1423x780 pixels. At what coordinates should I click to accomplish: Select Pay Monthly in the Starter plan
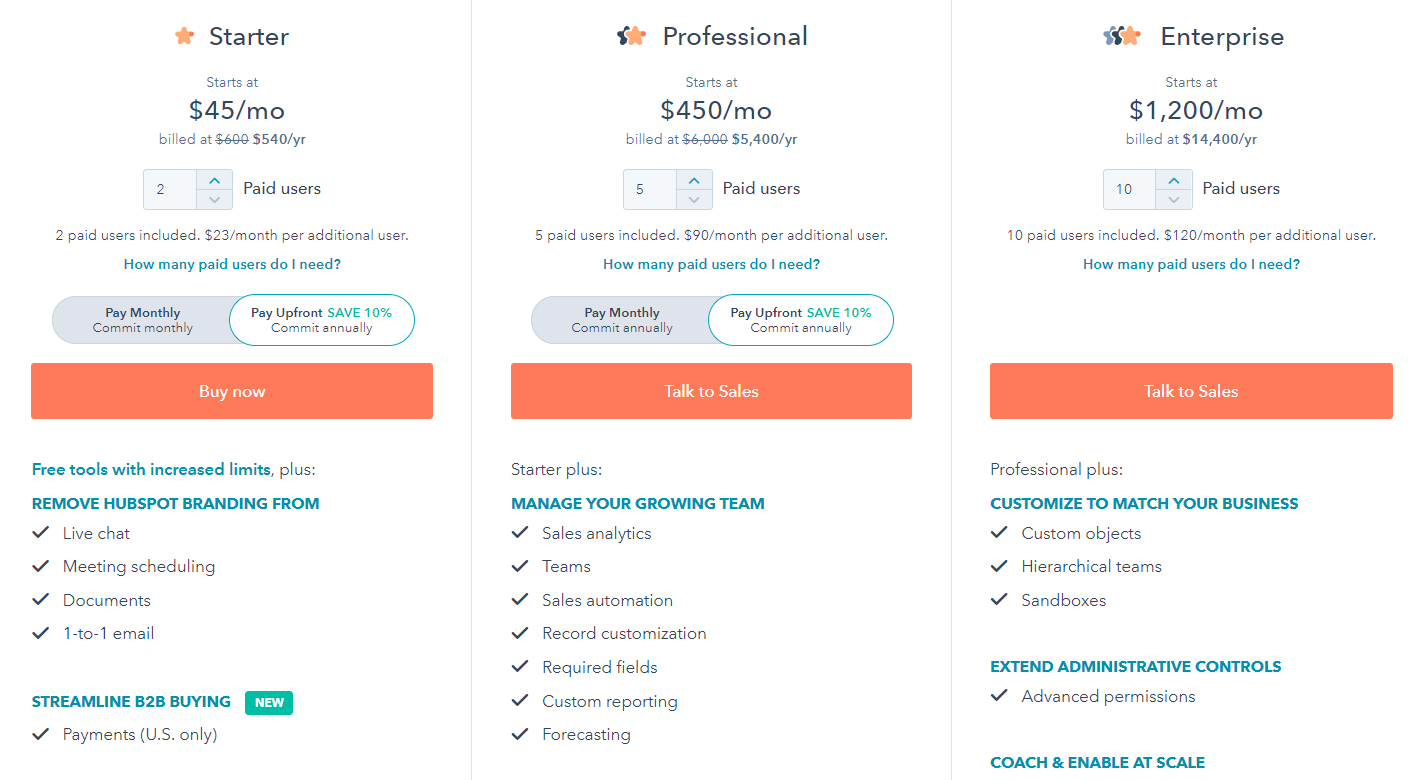142,319
